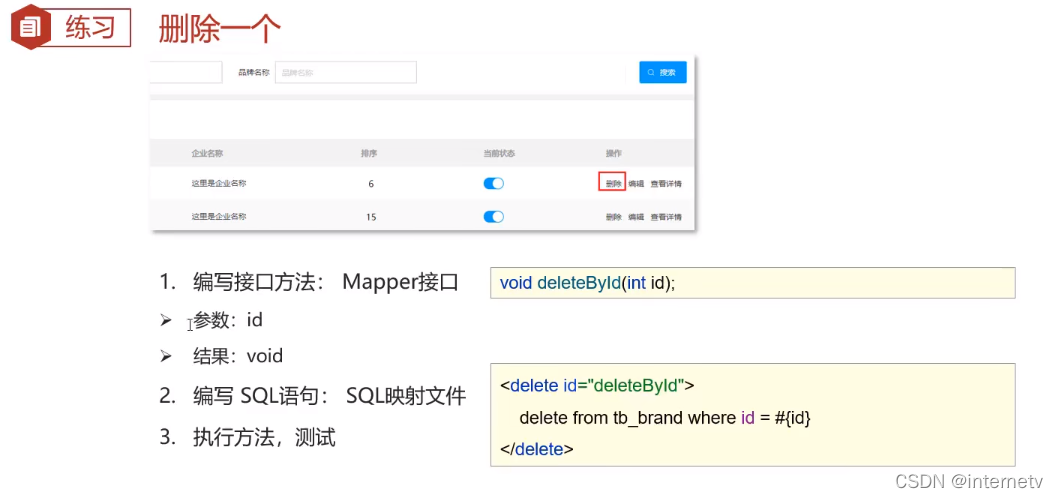Click 这里是企业名称 in the row with 6

pyautogui.click(x=219, y=183)
